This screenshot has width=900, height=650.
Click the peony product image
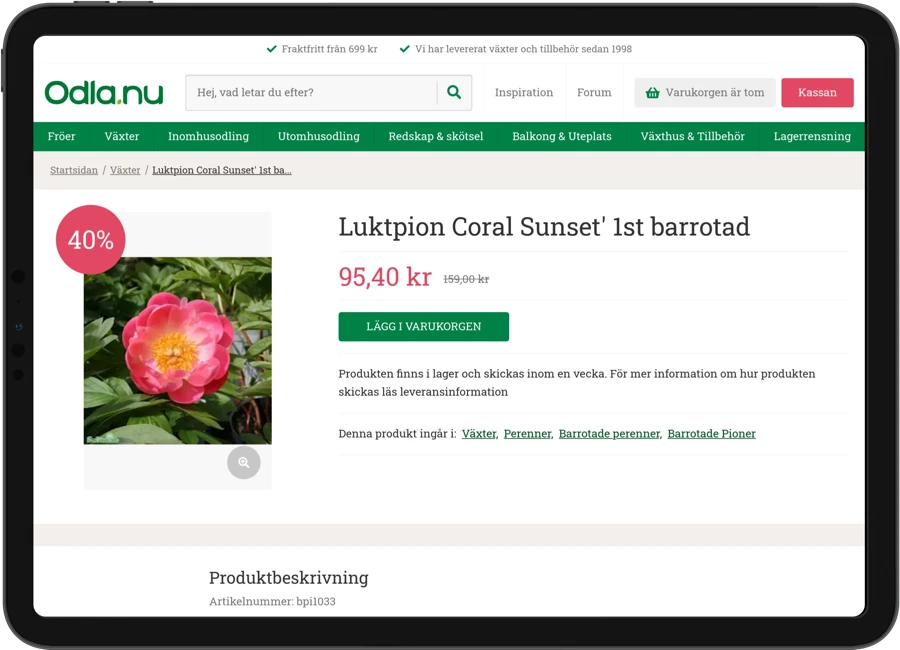(x=177, y=350)
